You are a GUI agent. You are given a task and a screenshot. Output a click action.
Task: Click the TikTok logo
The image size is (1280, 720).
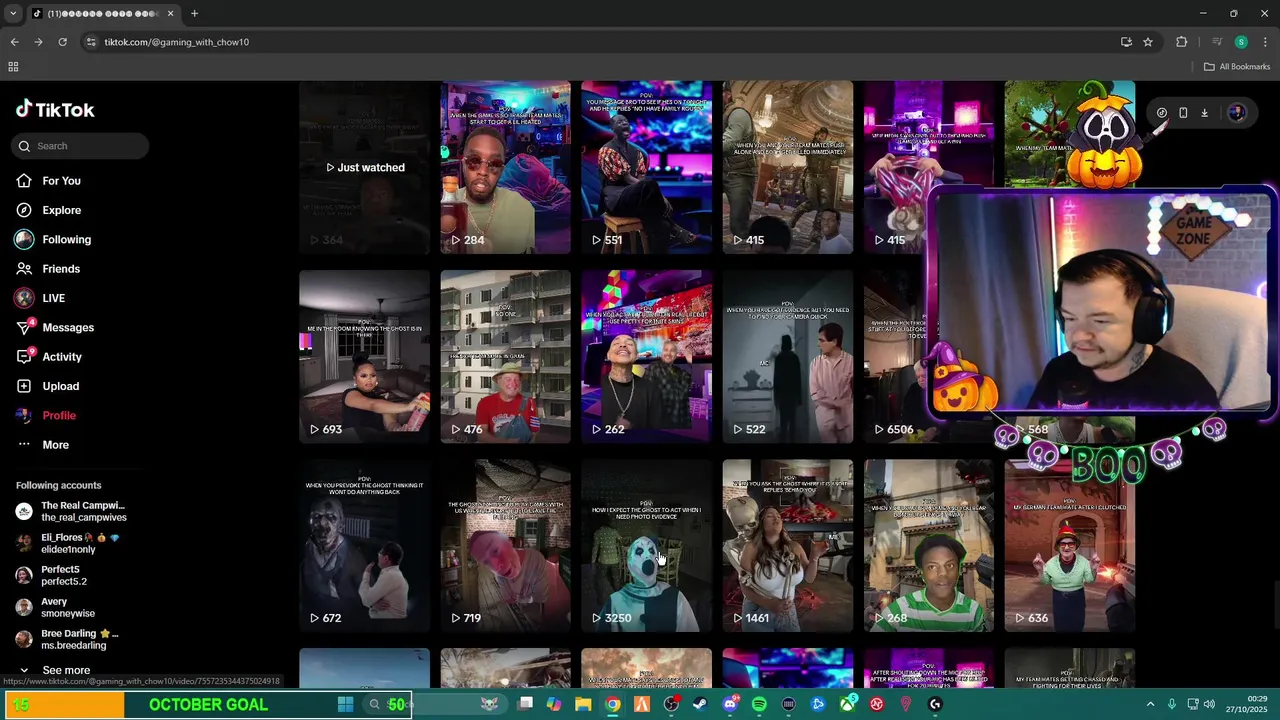[55, 110]
